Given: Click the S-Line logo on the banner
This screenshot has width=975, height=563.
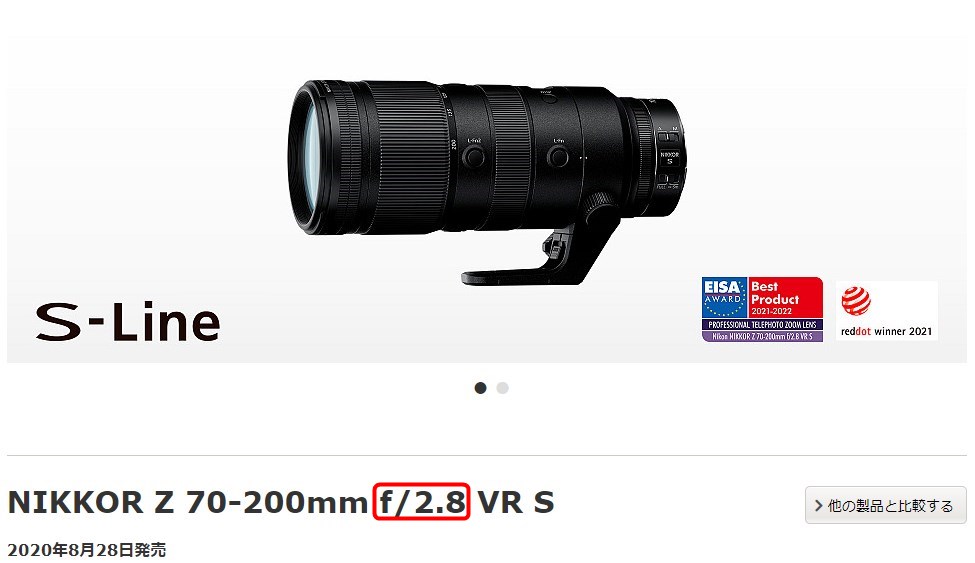Looking at the screenshot, I should tap(127, 322).
